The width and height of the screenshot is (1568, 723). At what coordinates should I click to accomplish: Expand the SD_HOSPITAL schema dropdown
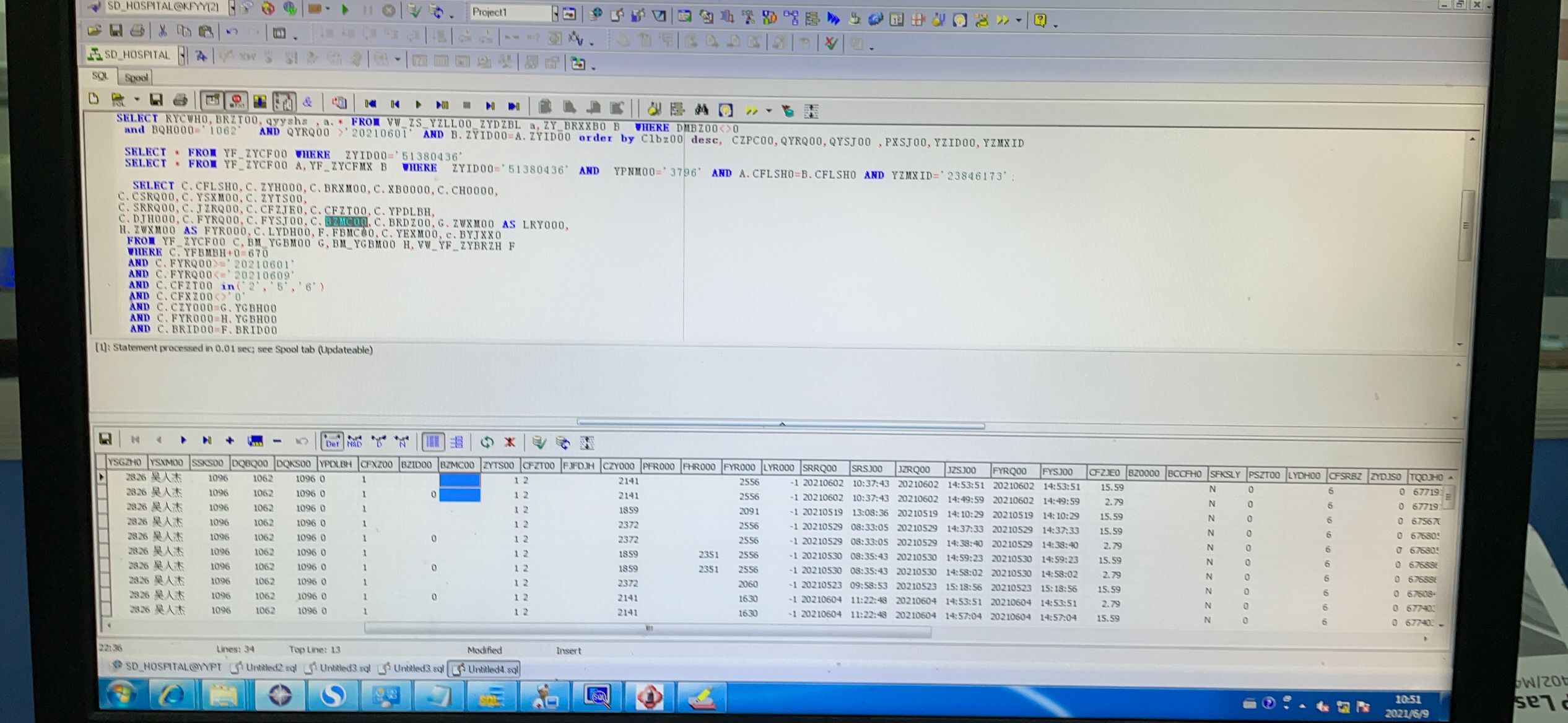coord(182,55)
